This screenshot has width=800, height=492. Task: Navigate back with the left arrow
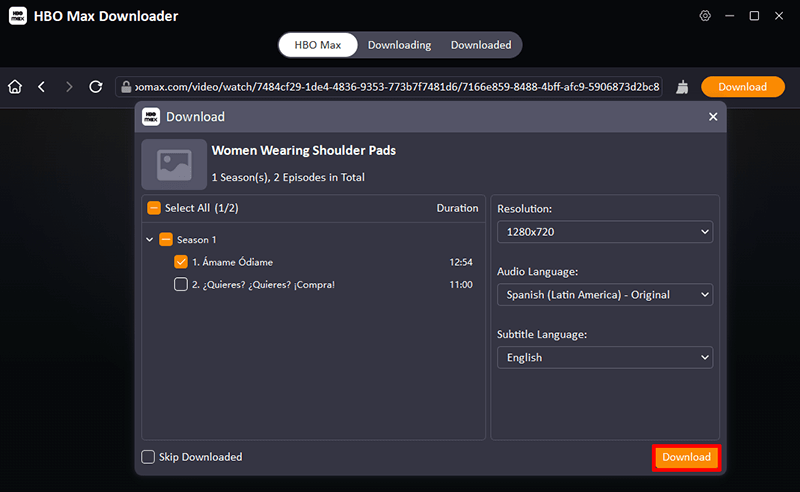42,87
